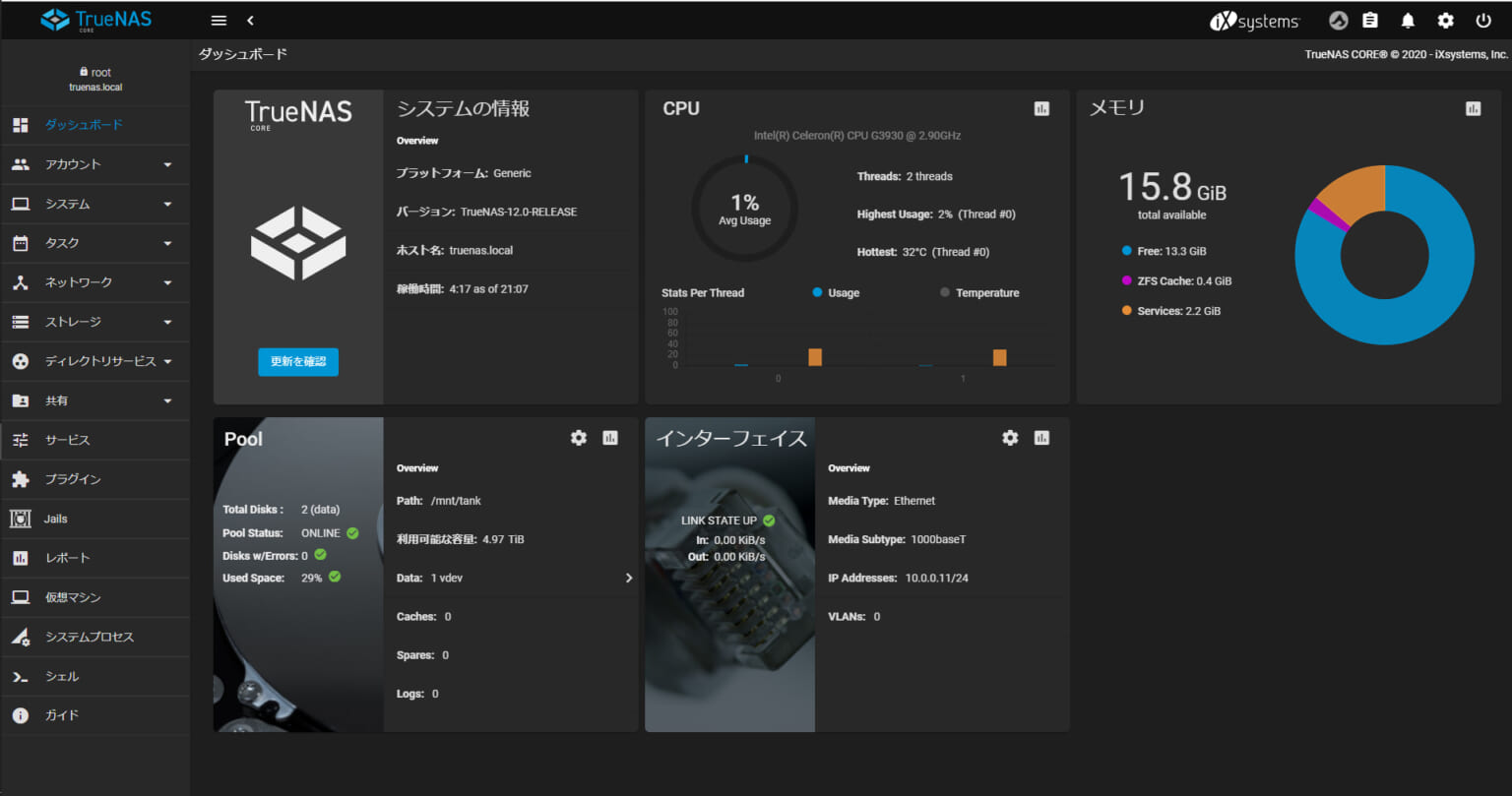
Task: Open the alerts bell icon
Action: click(x=1408, y=21)
